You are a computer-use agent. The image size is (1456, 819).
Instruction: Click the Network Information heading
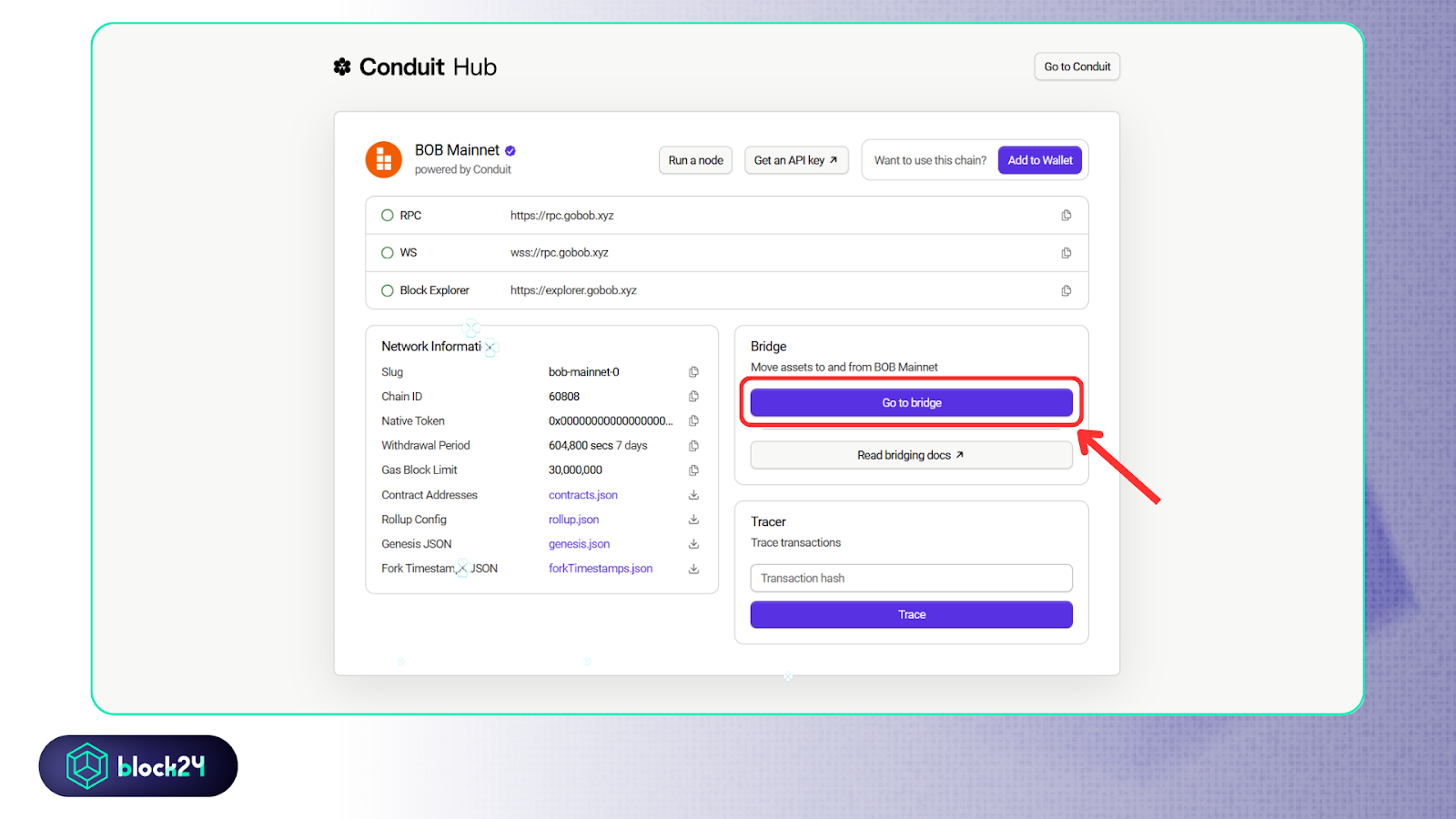(432, 347)
